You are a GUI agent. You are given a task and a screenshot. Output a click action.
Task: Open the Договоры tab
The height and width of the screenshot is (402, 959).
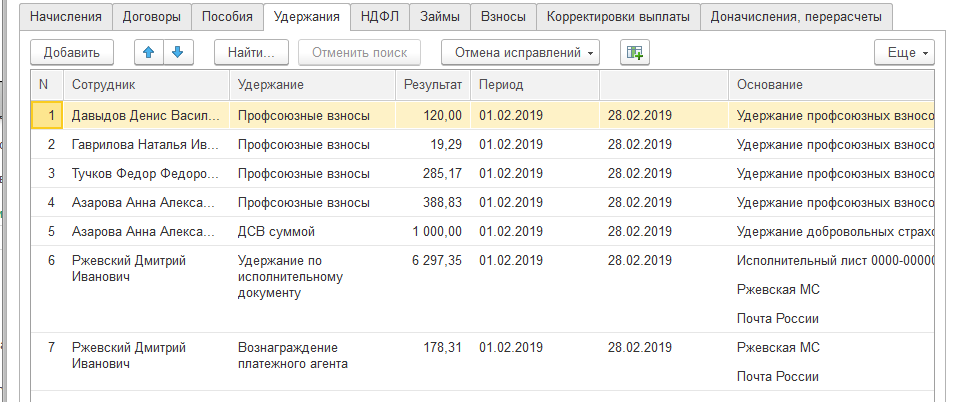[x=151, y=16]
